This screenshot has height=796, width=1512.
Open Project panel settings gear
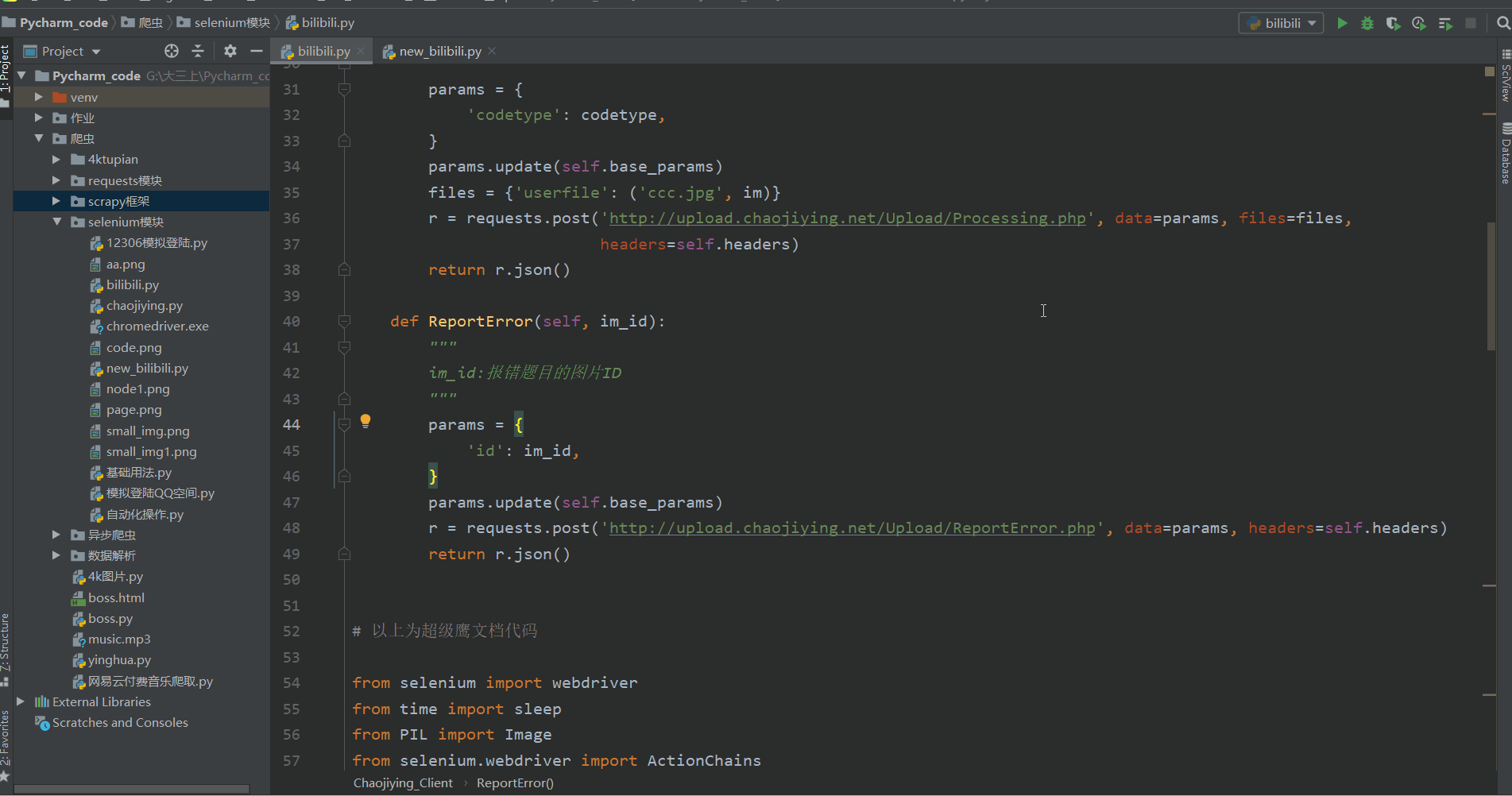[230, 51]
